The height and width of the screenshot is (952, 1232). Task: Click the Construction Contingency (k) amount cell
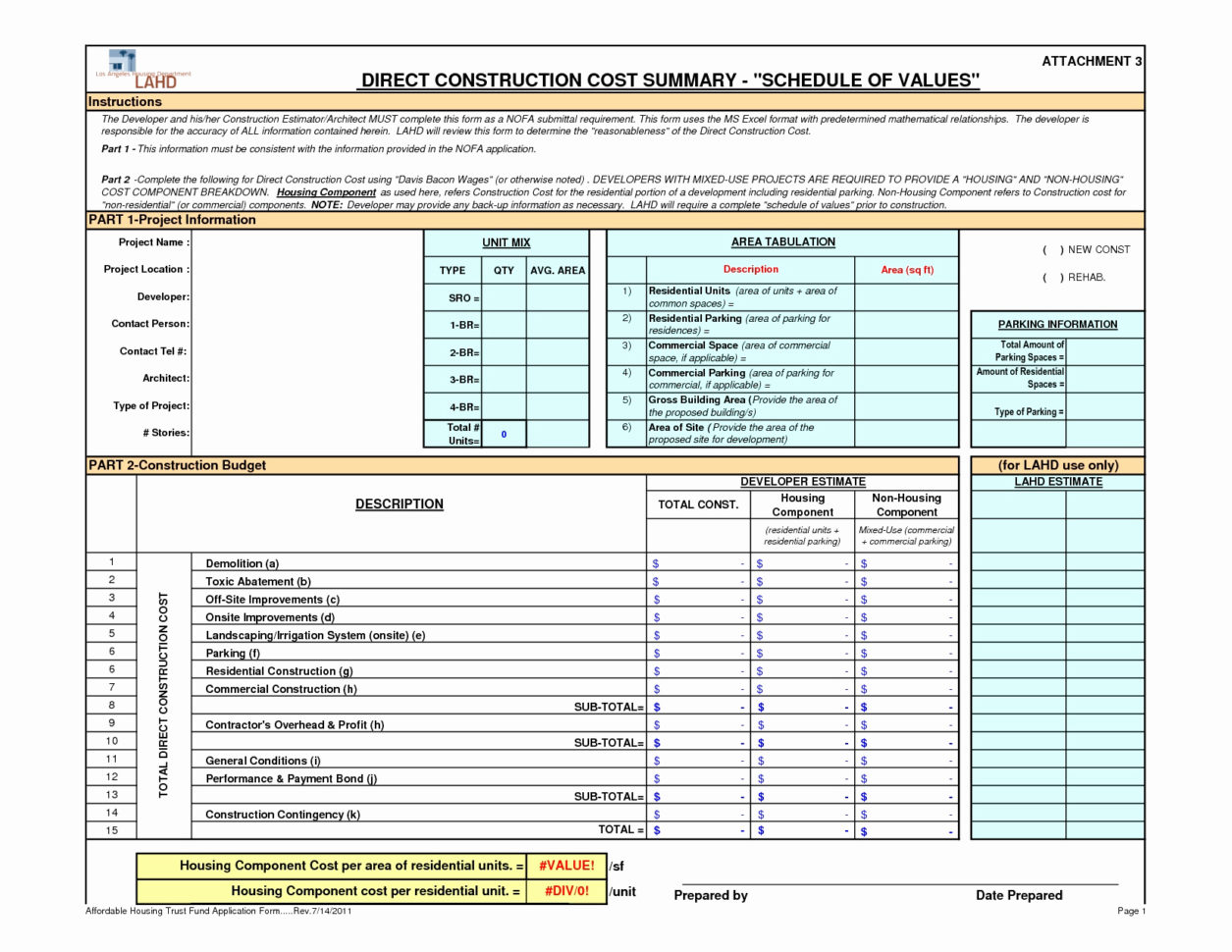(697, 814)
